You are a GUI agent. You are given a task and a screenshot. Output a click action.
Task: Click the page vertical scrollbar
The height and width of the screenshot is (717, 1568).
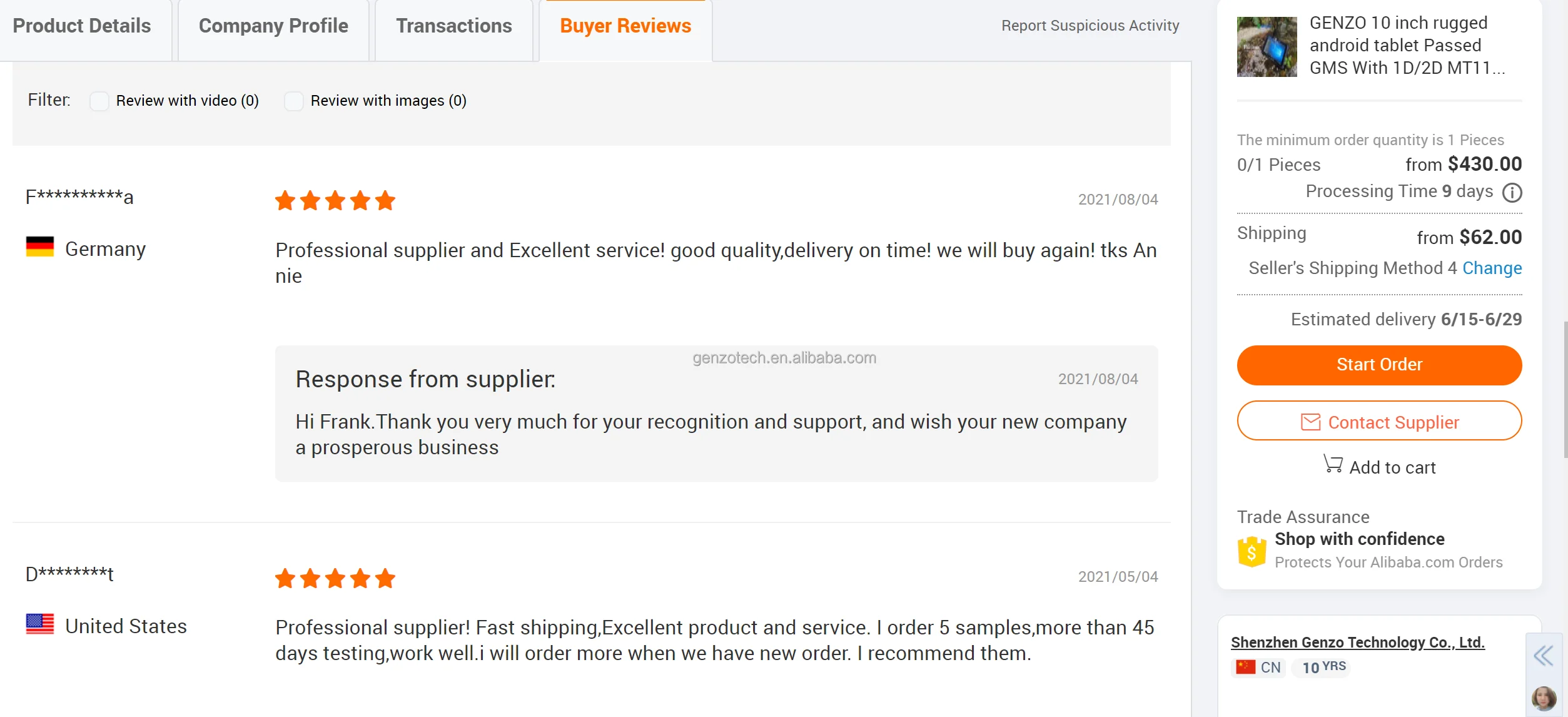[x=1565, y=388]
